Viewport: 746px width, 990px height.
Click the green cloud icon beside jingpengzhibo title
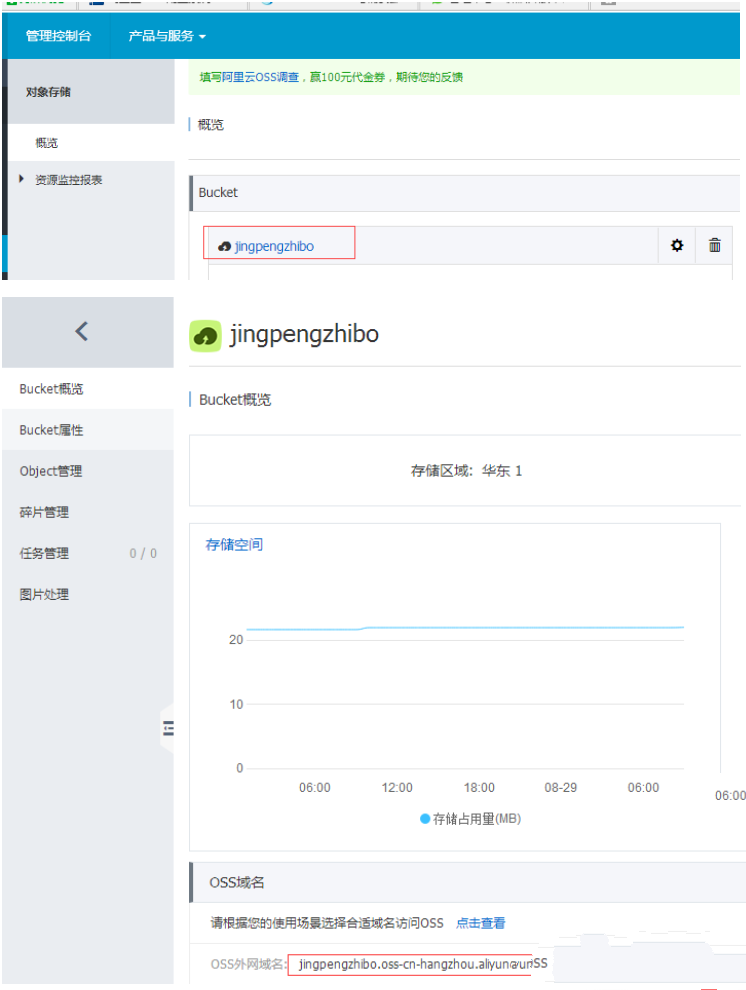tap(205, 335)
